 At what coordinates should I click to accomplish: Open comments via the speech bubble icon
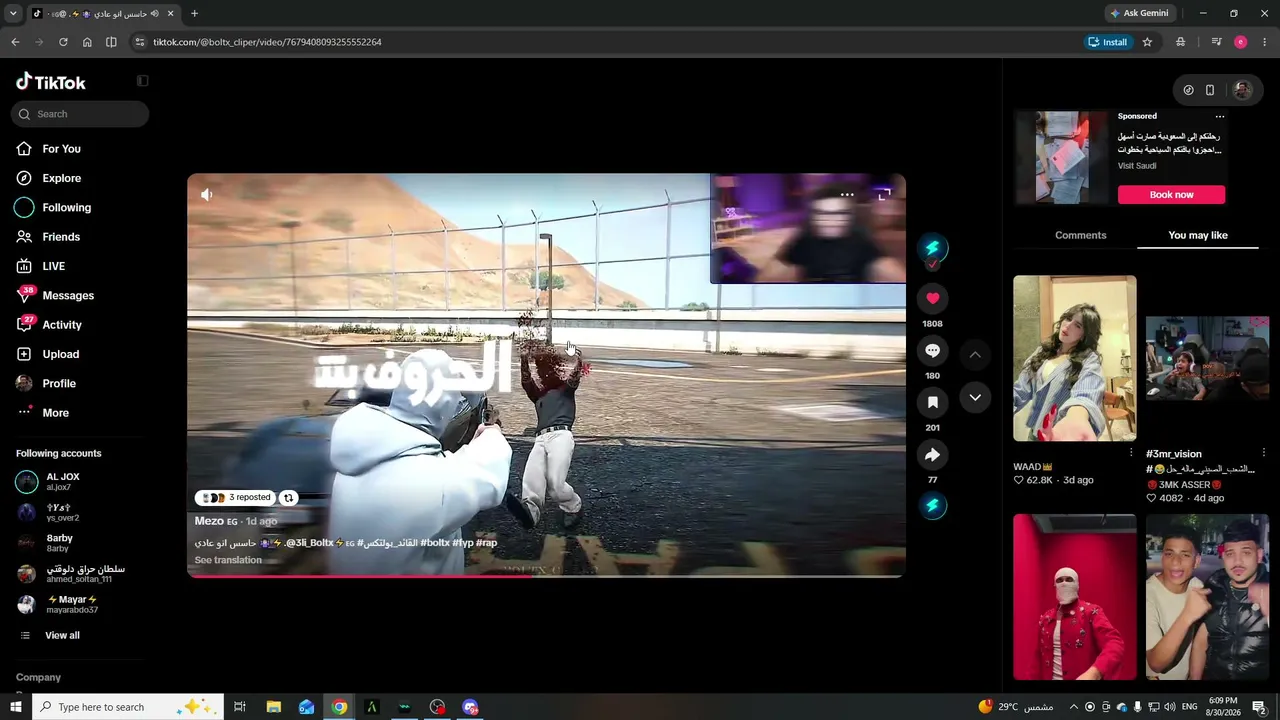pos(932,350)
